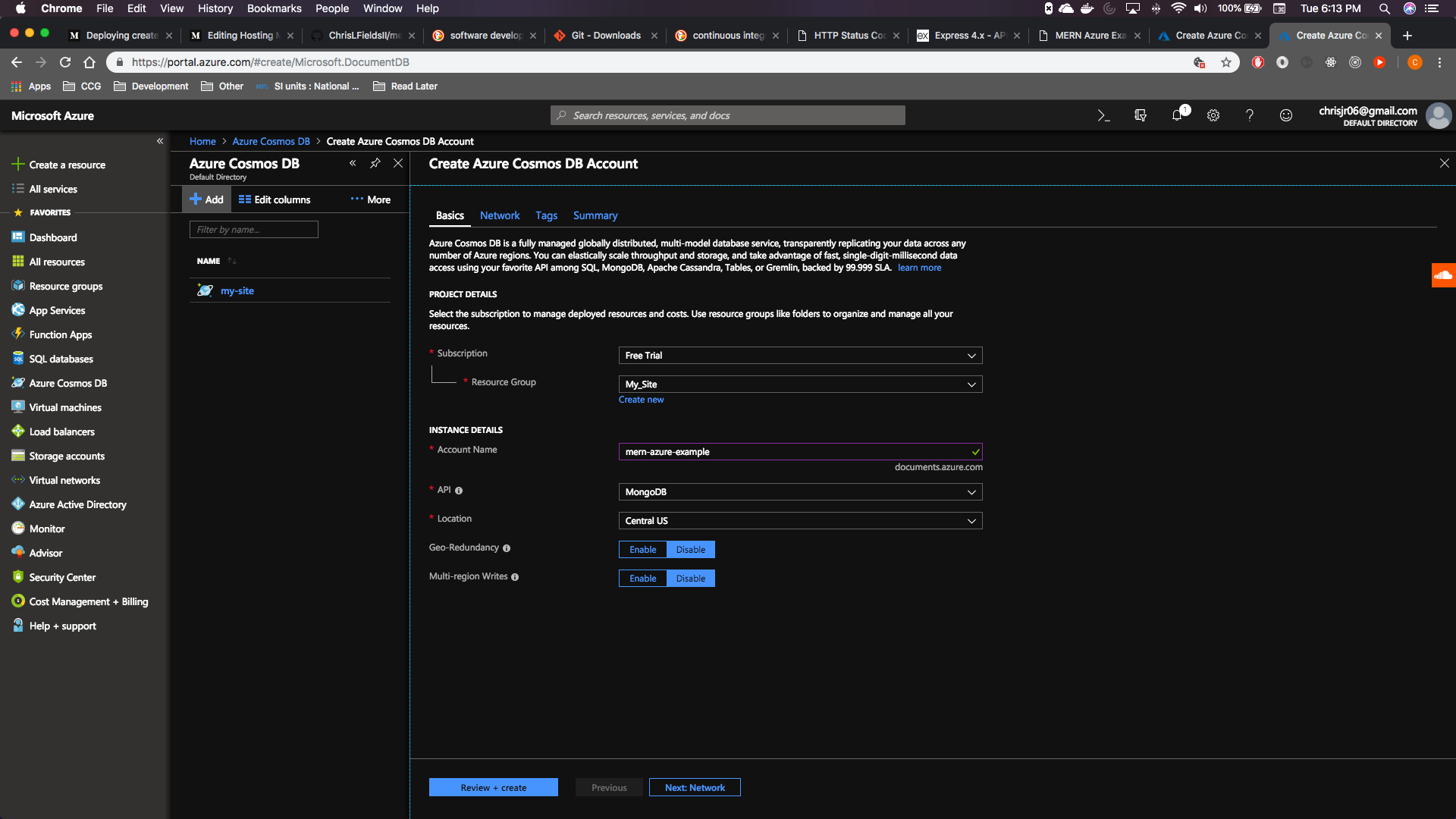Click the feedback smiley icon
The image size is (1456, 819).
click(1285, 115)
